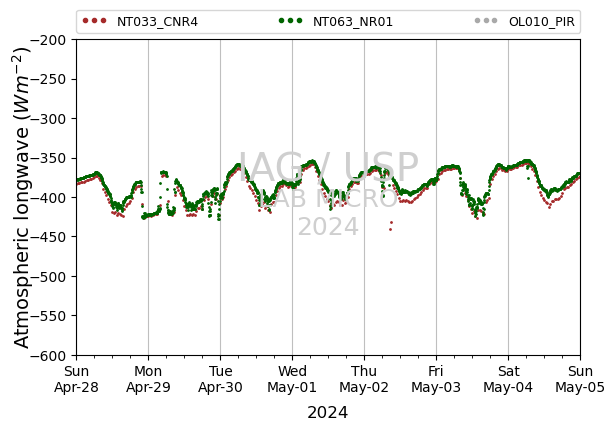Click the NT063_NR01 legend label
This screenshot has height=431, width=615.
click(x=353, y=22)
